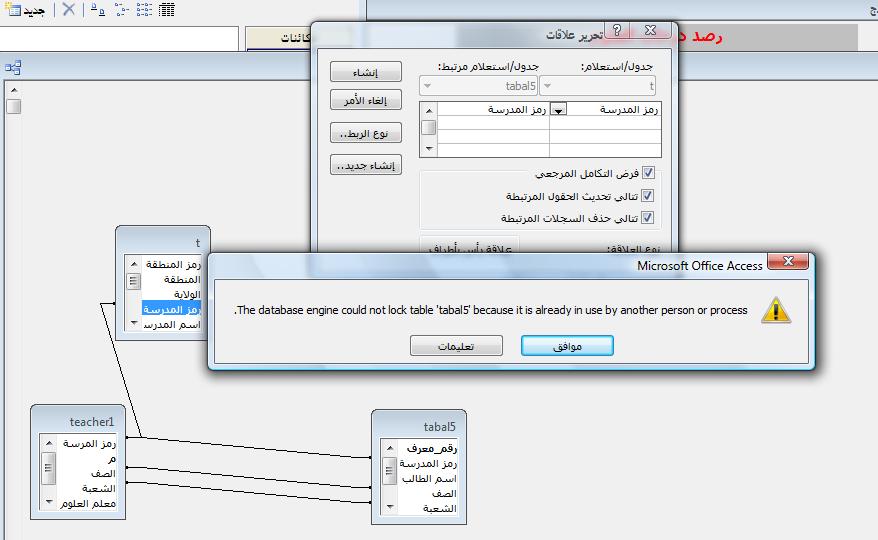The image size is (878, 540).
Task: Switch to Large Icons view
Action: coord(98,9)
